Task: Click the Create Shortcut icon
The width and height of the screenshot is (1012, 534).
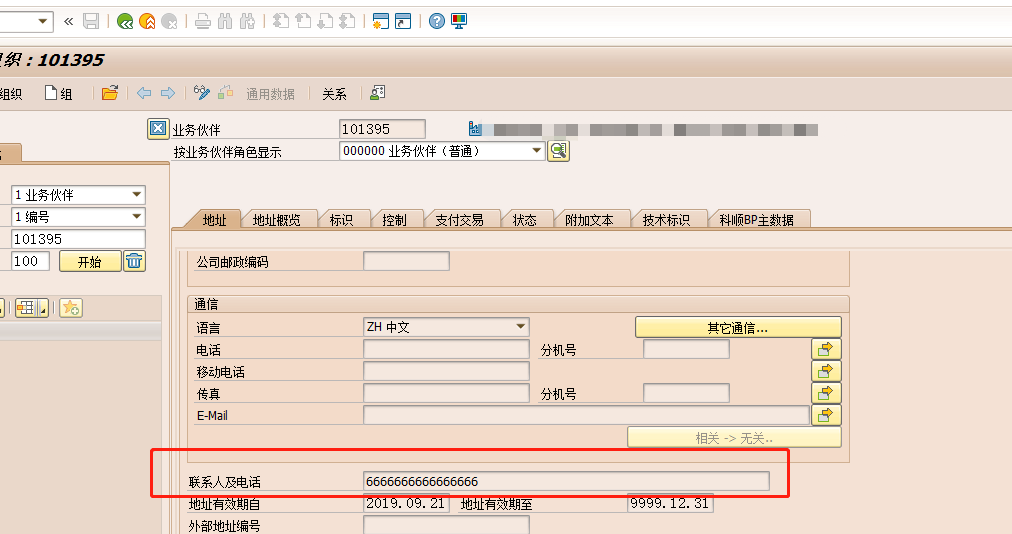Action: tap(403, 21)
